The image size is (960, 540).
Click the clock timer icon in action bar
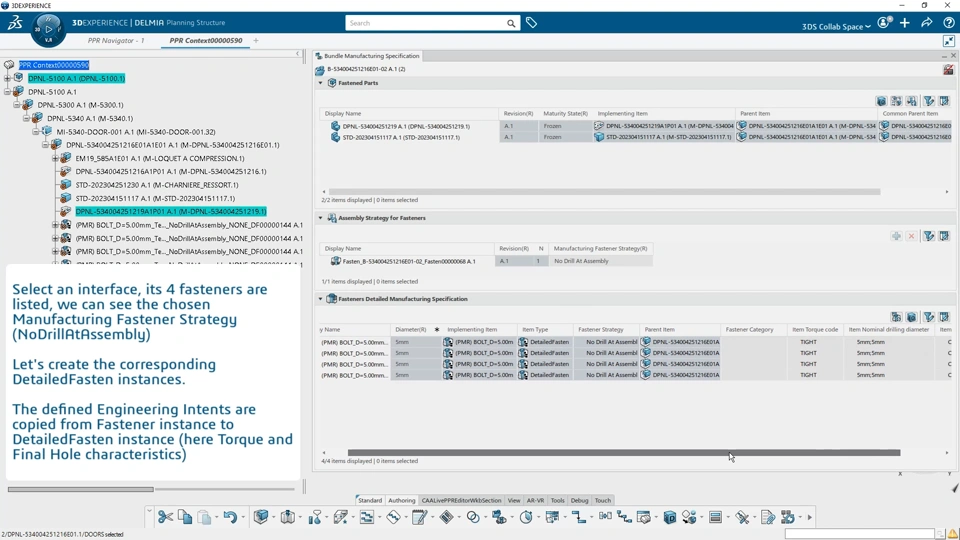[526, 517]
